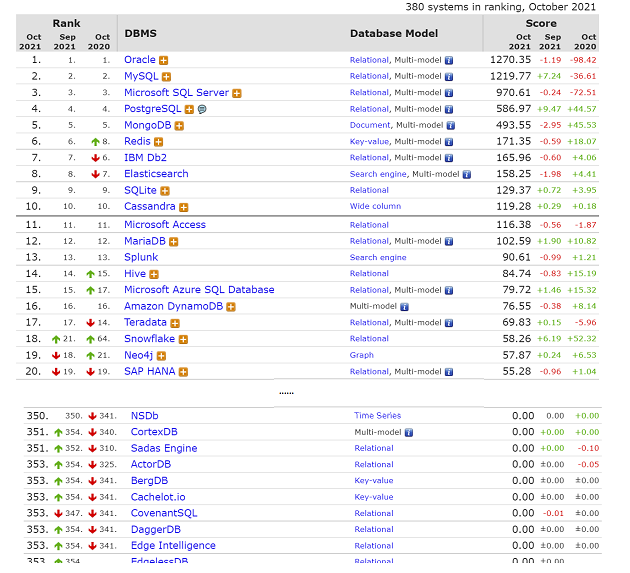Click the Multi-model info icon in SAP HANA row

449,372
